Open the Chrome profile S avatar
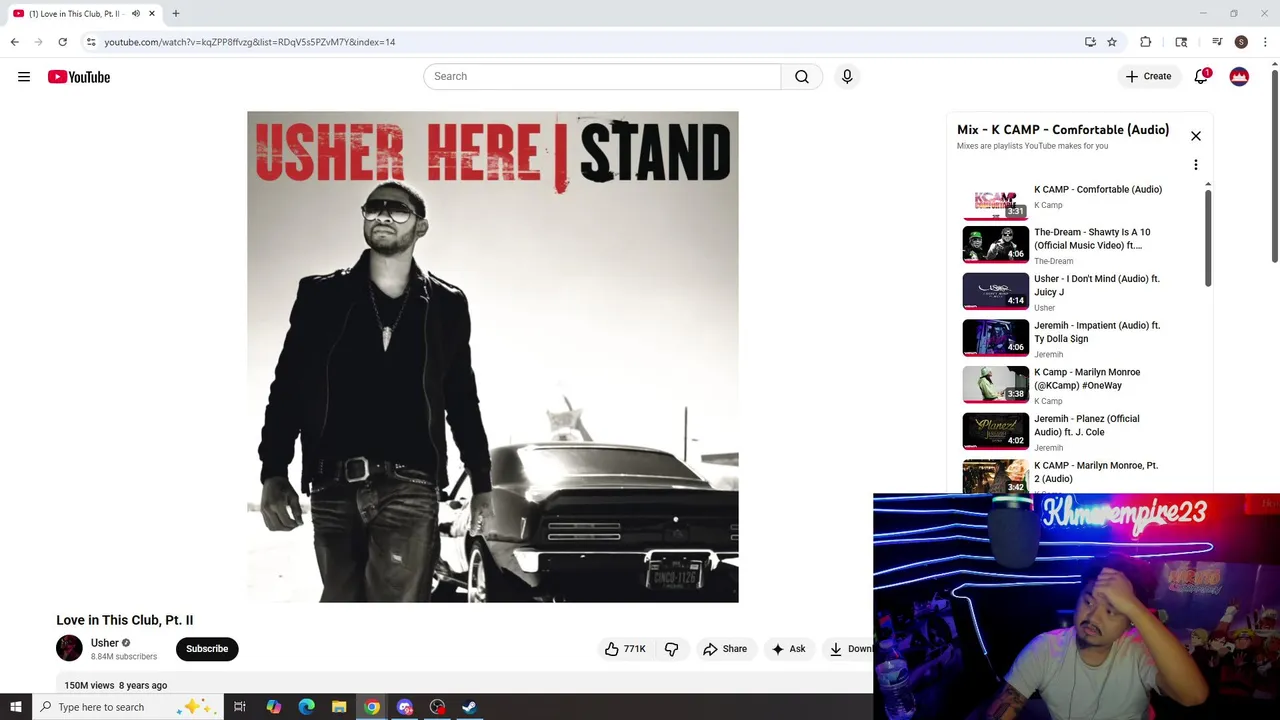1280x720 pixels. pos(1241,42)
